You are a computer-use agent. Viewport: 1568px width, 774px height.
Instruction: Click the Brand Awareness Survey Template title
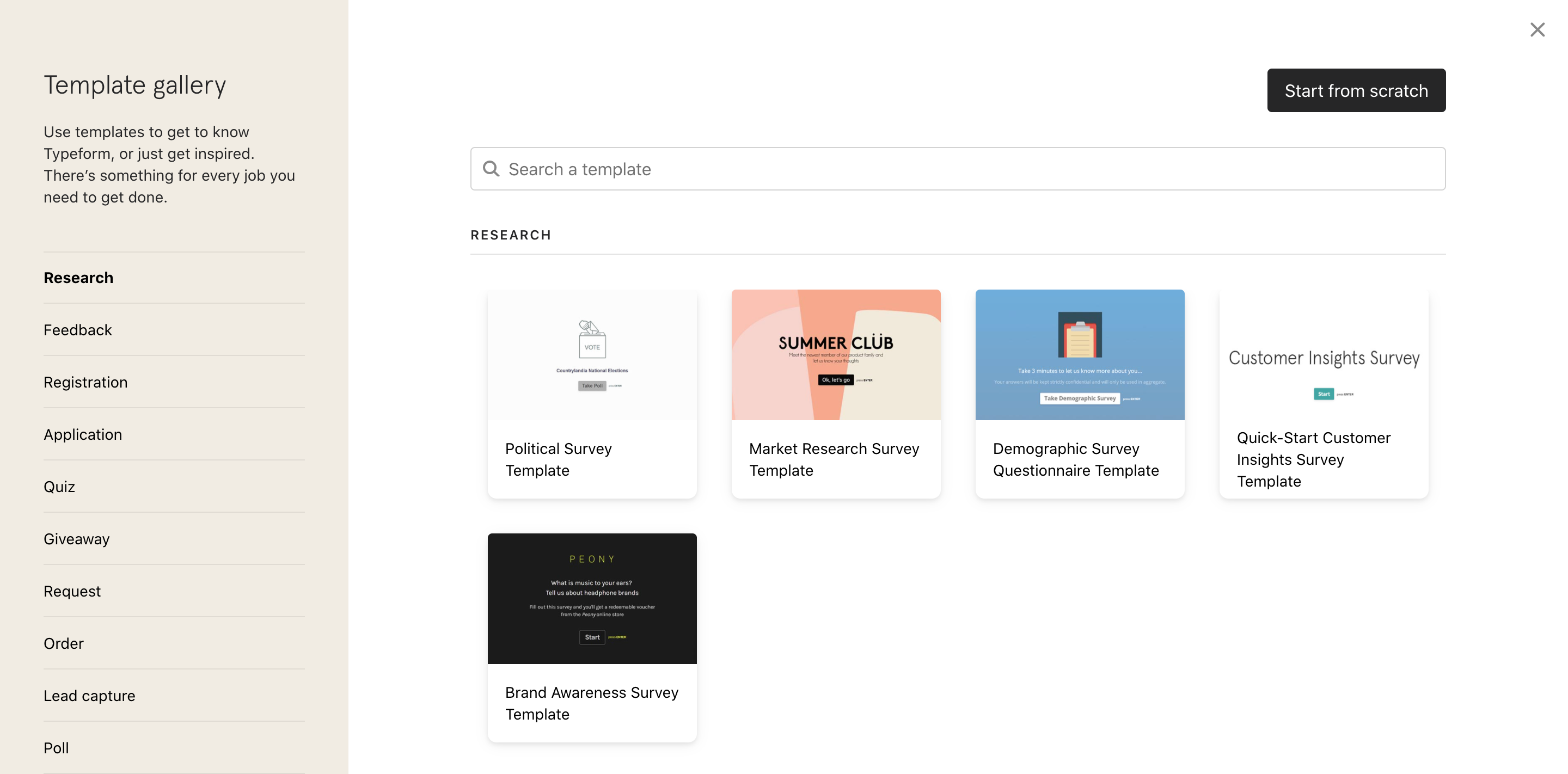point(592,703)
